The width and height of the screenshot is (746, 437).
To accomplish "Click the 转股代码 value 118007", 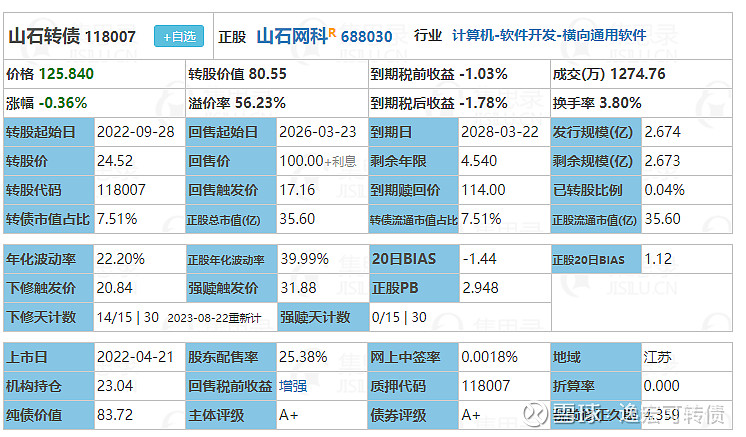I will click(121, 190).
